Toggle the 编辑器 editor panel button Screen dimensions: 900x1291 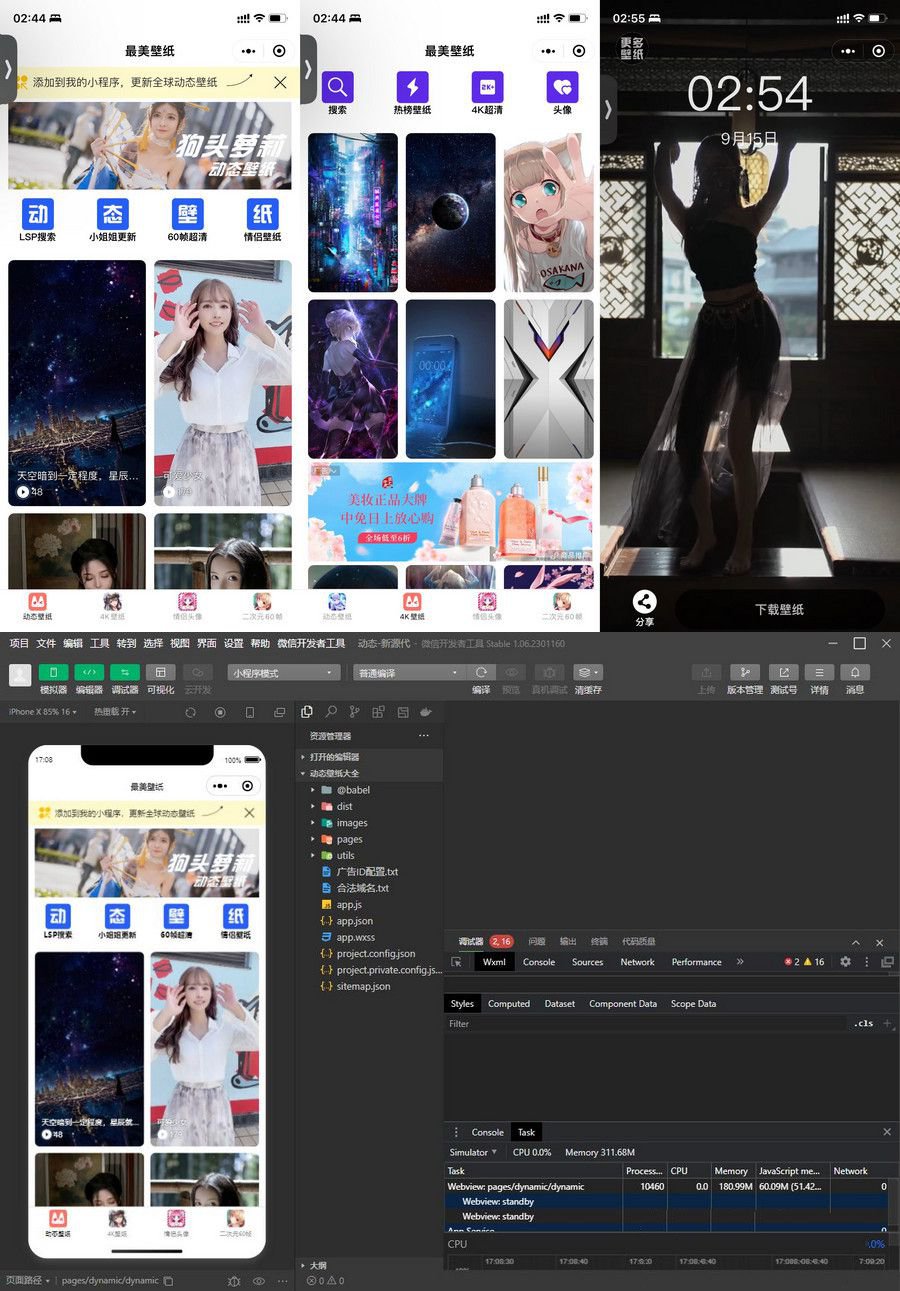(89, 673)
